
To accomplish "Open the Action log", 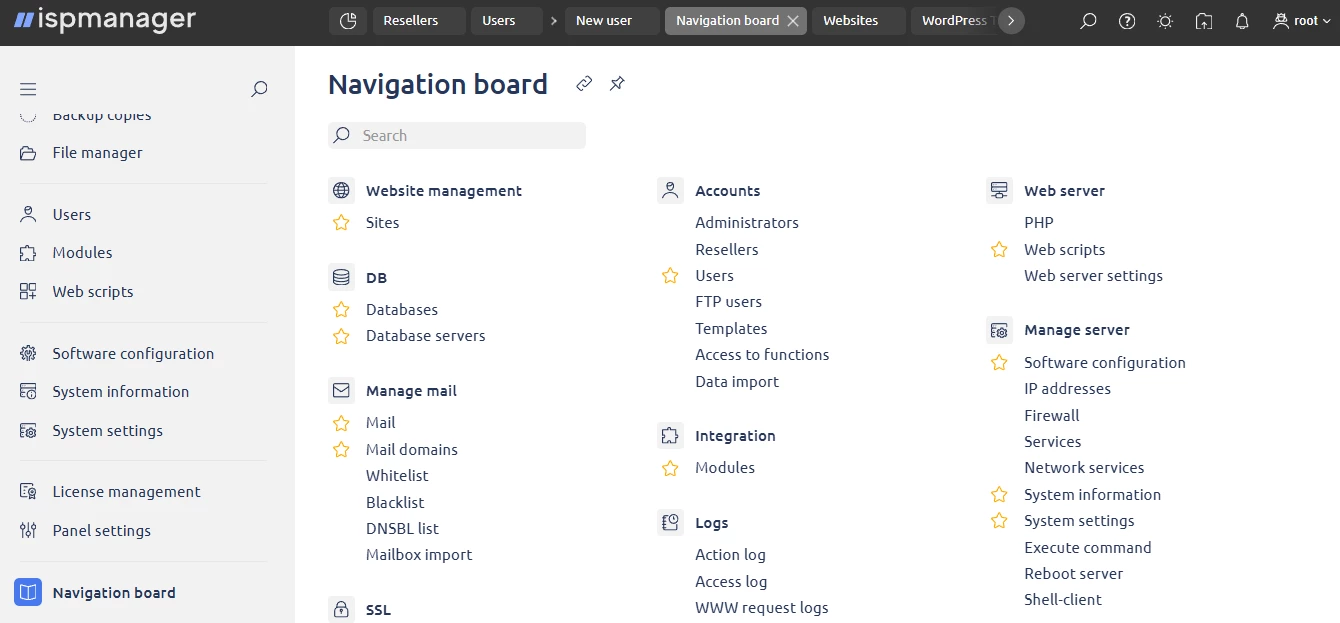I will (x=730, y=554).
